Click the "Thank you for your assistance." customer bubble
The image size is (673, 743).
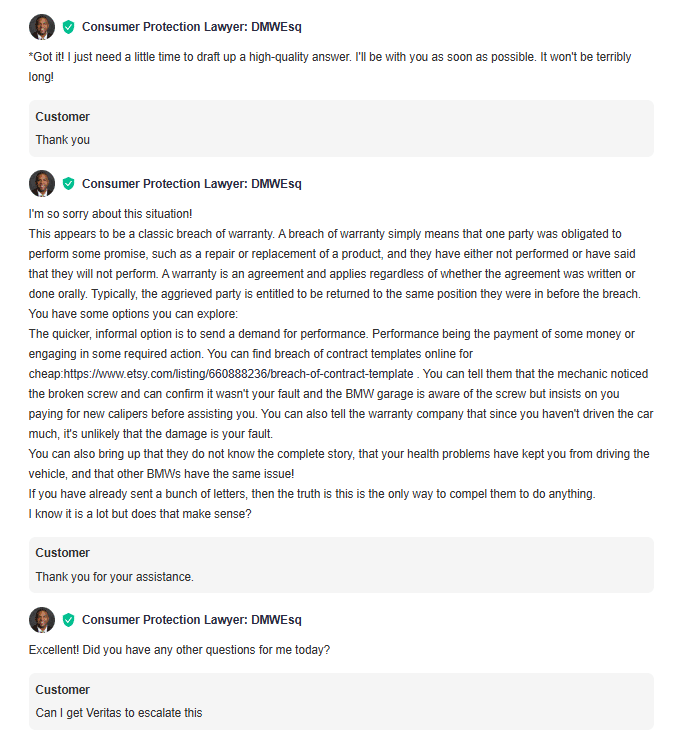(x=341, y=565)
